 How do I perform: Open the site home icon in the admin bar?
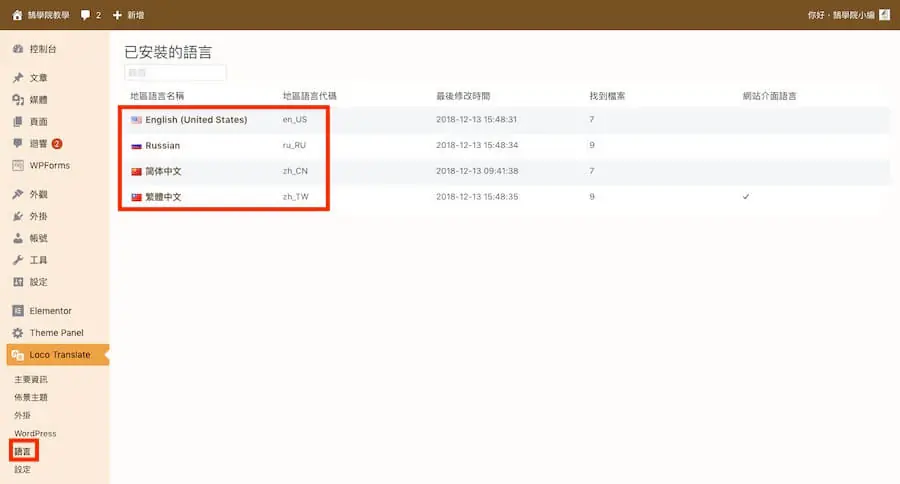17,15
